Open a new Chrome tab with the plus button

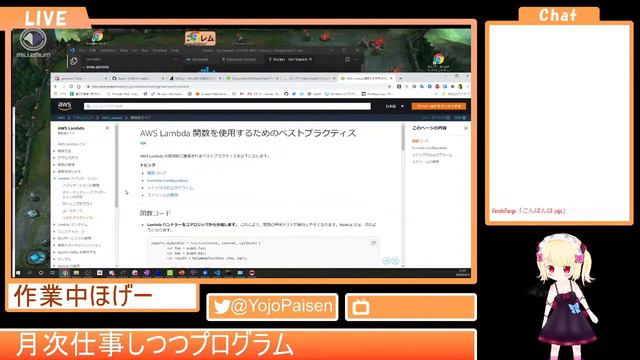click(400, 78)
